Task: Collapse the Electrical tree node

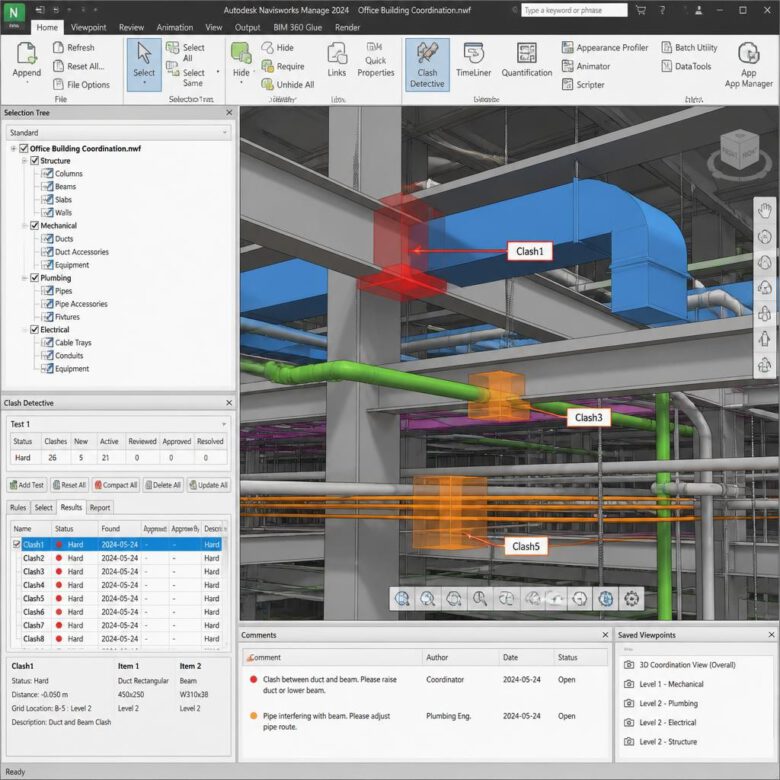Action: 24,329
